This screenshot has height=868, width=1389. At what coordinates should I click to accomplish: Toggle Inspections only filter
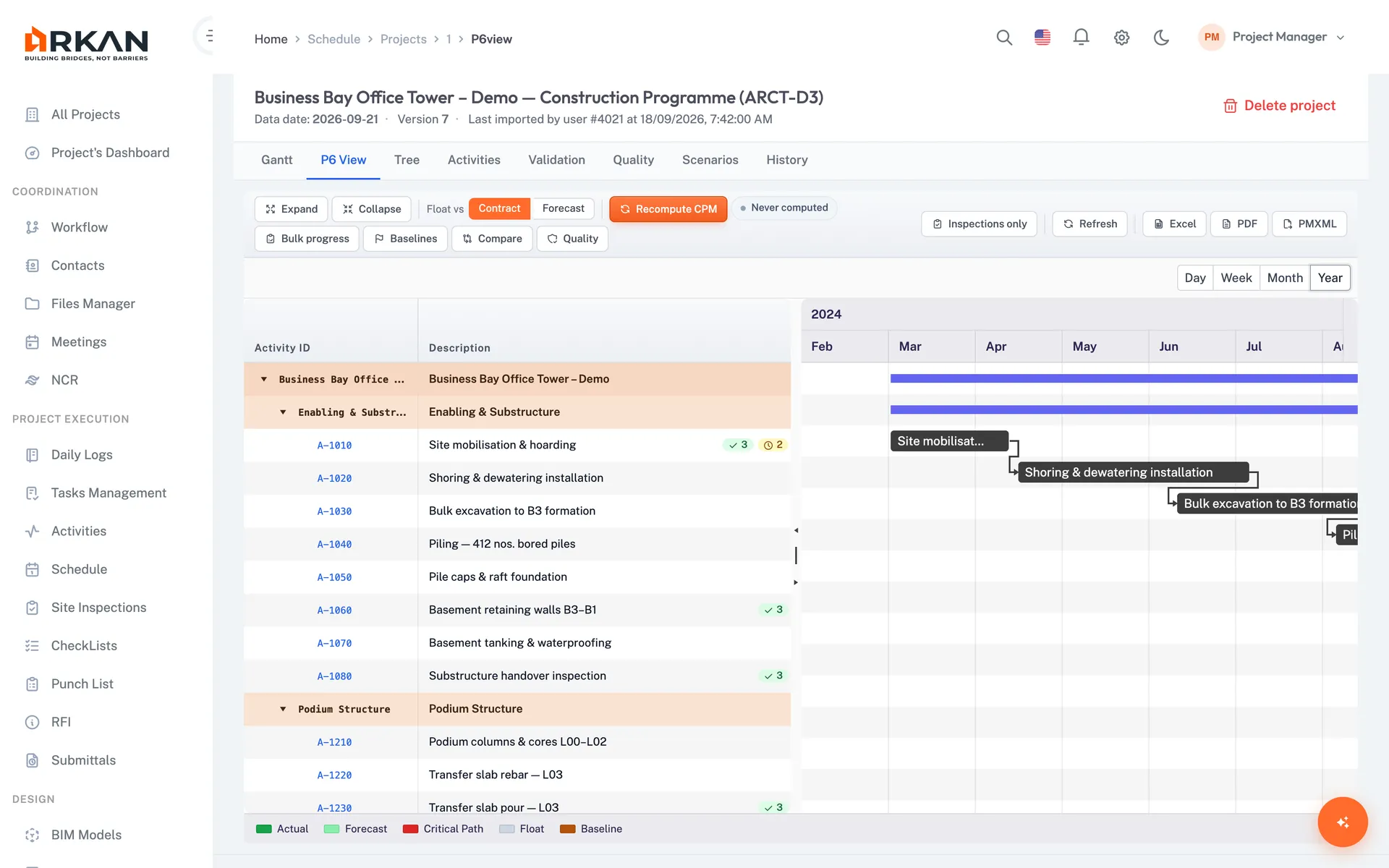[979, 224]
